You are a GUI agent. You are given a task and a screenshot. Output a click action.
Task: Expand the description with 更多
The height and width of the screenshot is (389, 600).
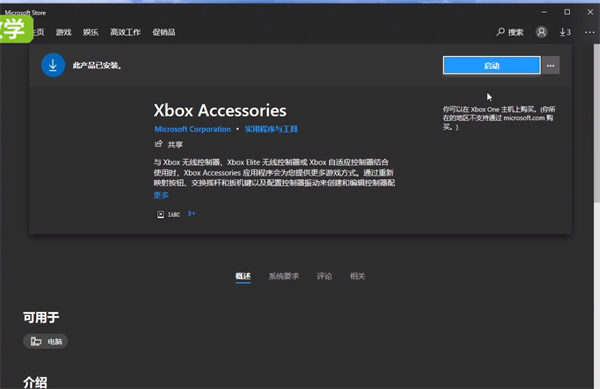(161, 195)
